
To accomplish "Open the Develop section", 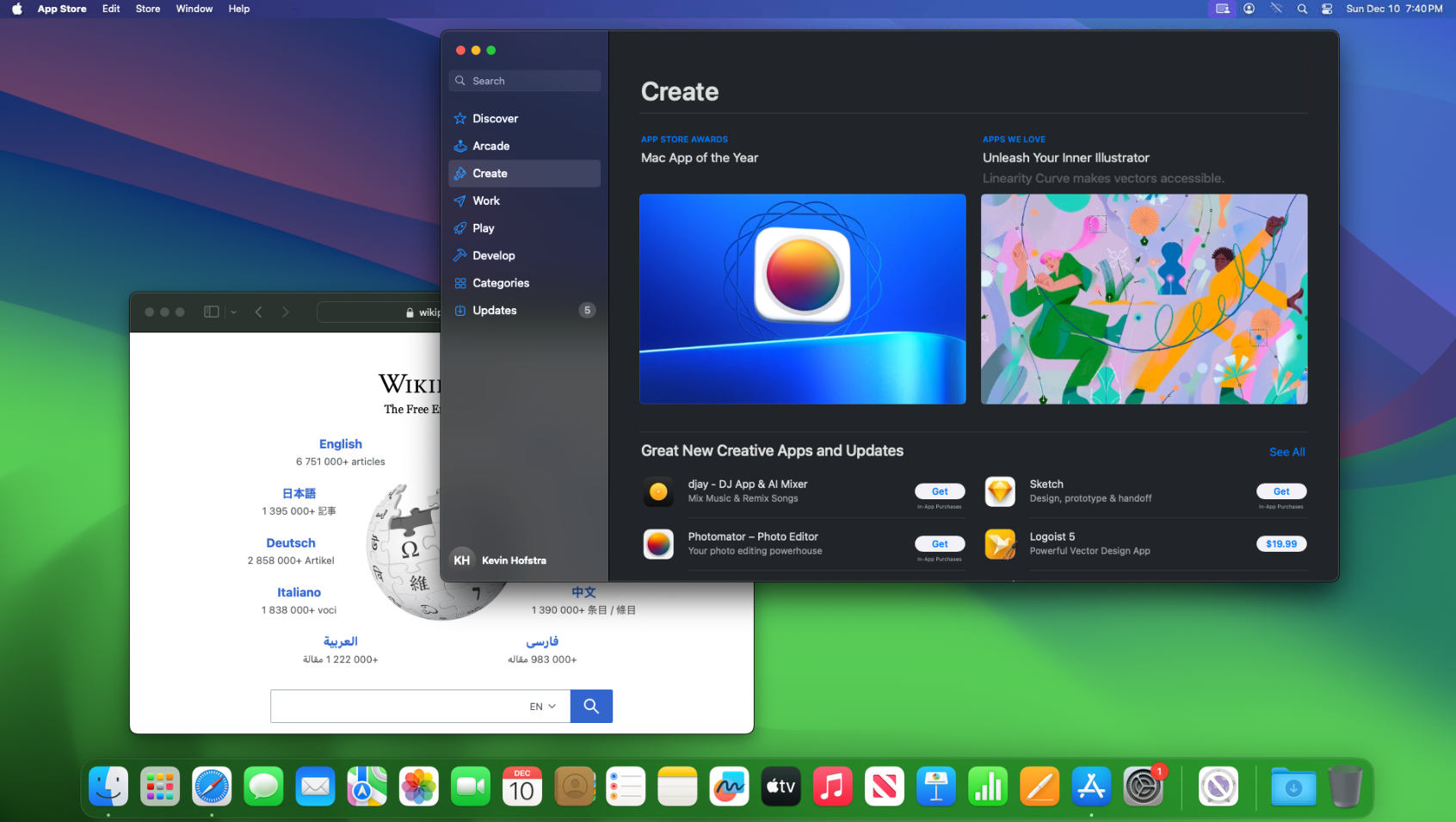I will pyautogui.click(x=493, y=256).
